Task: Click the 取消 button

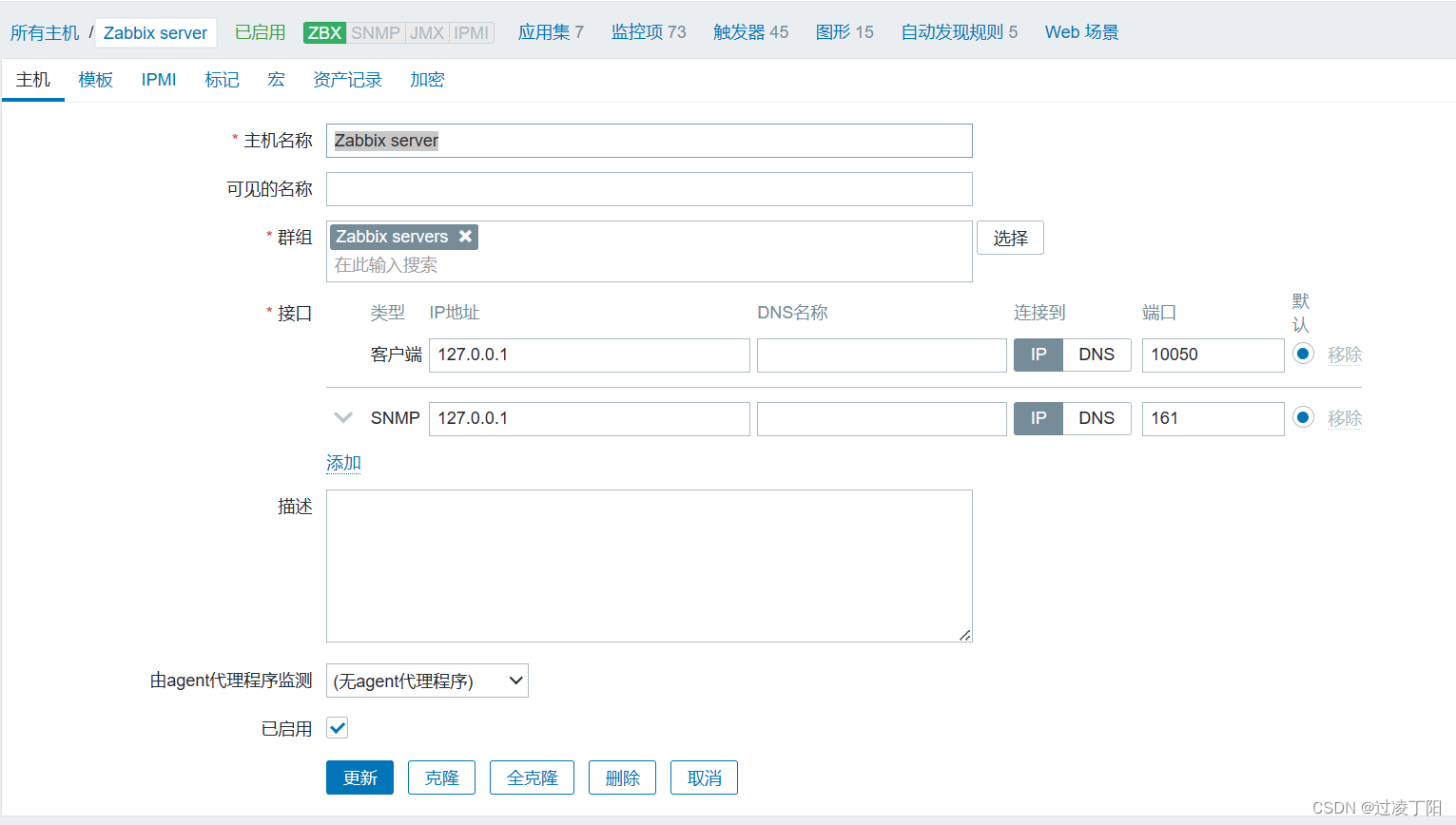Action: click(x=704, y=777)
